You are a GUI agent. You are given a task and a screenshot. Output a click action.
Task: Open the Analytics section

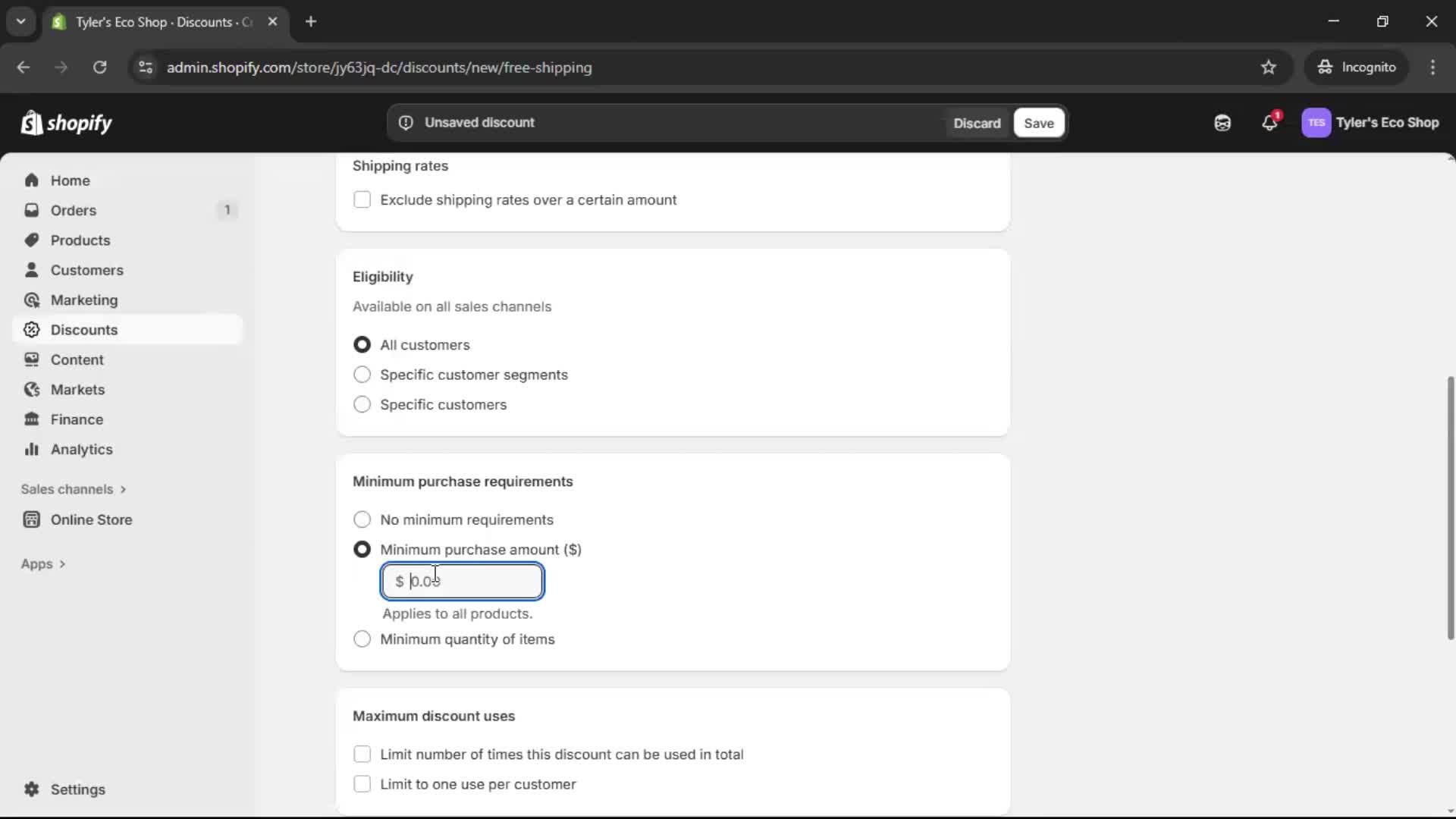point(80,449)
